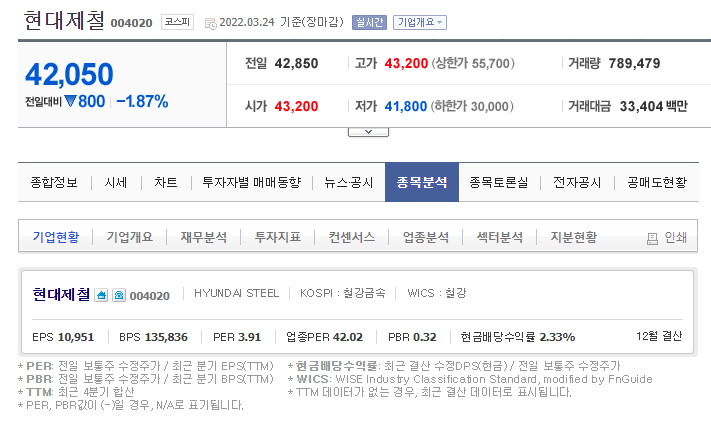Select the 기업현황 sub-tab
The width and height of the screenshot is (711, 424).
(x=56, y=237)
